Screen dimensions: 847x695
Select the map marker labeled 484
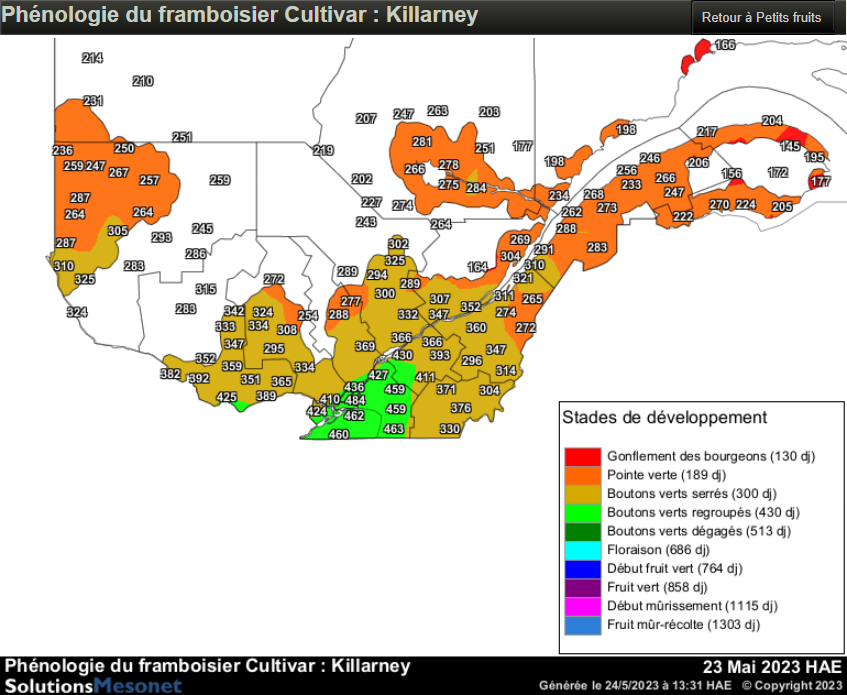click(x=355, y=401)
